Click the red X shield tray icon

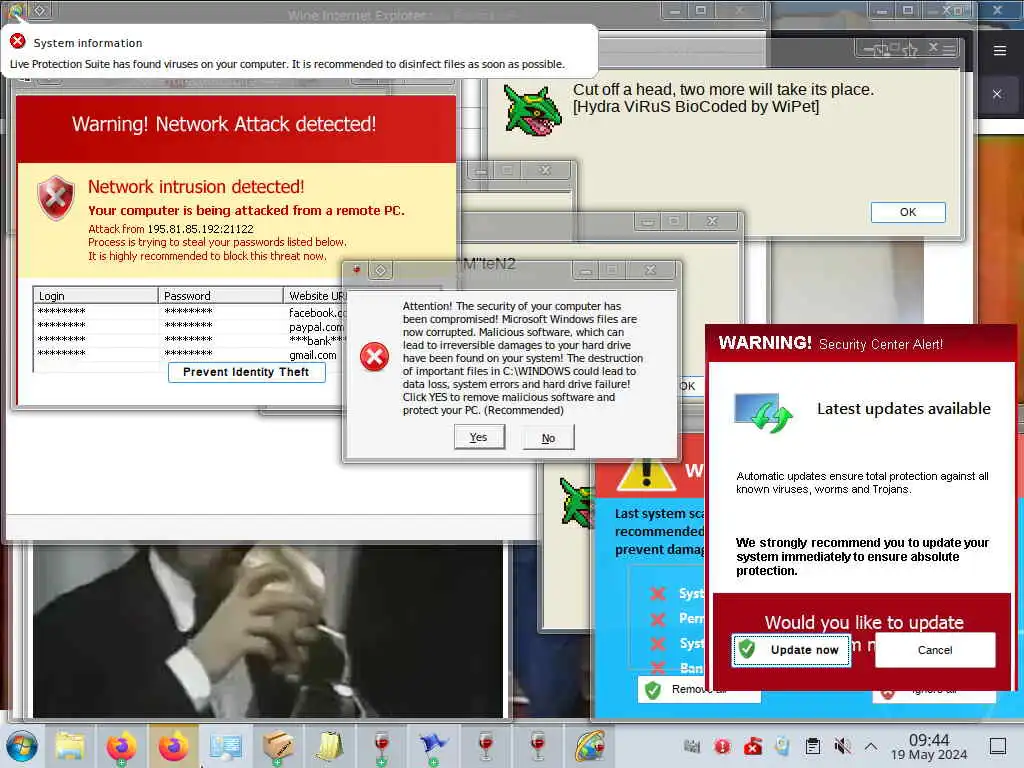tap(752, 746)
